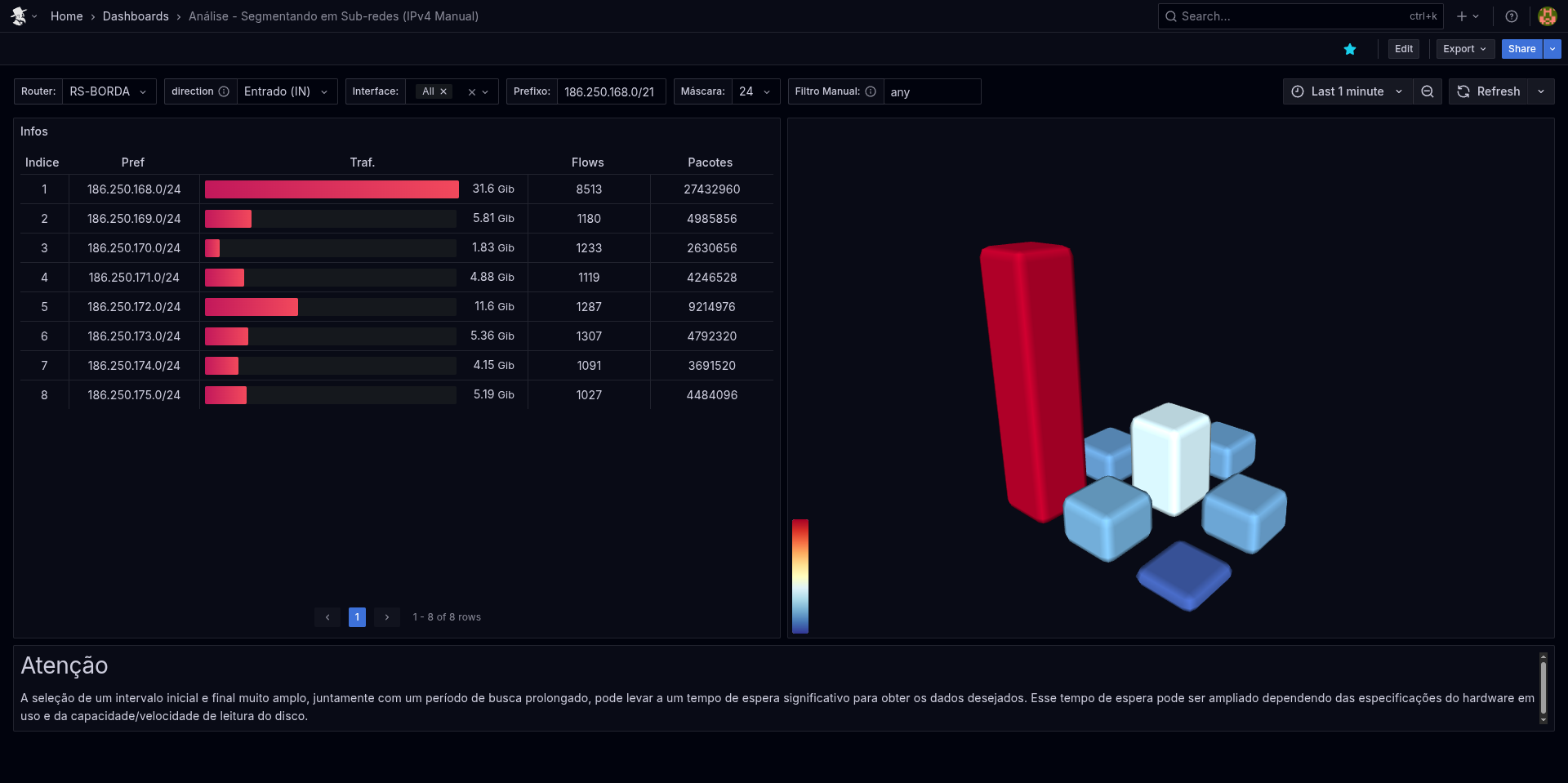The height and width of the screenshot is (783, 1568).
Task: Remove the All tag from Interface
Action: click(x=443, y=91)
